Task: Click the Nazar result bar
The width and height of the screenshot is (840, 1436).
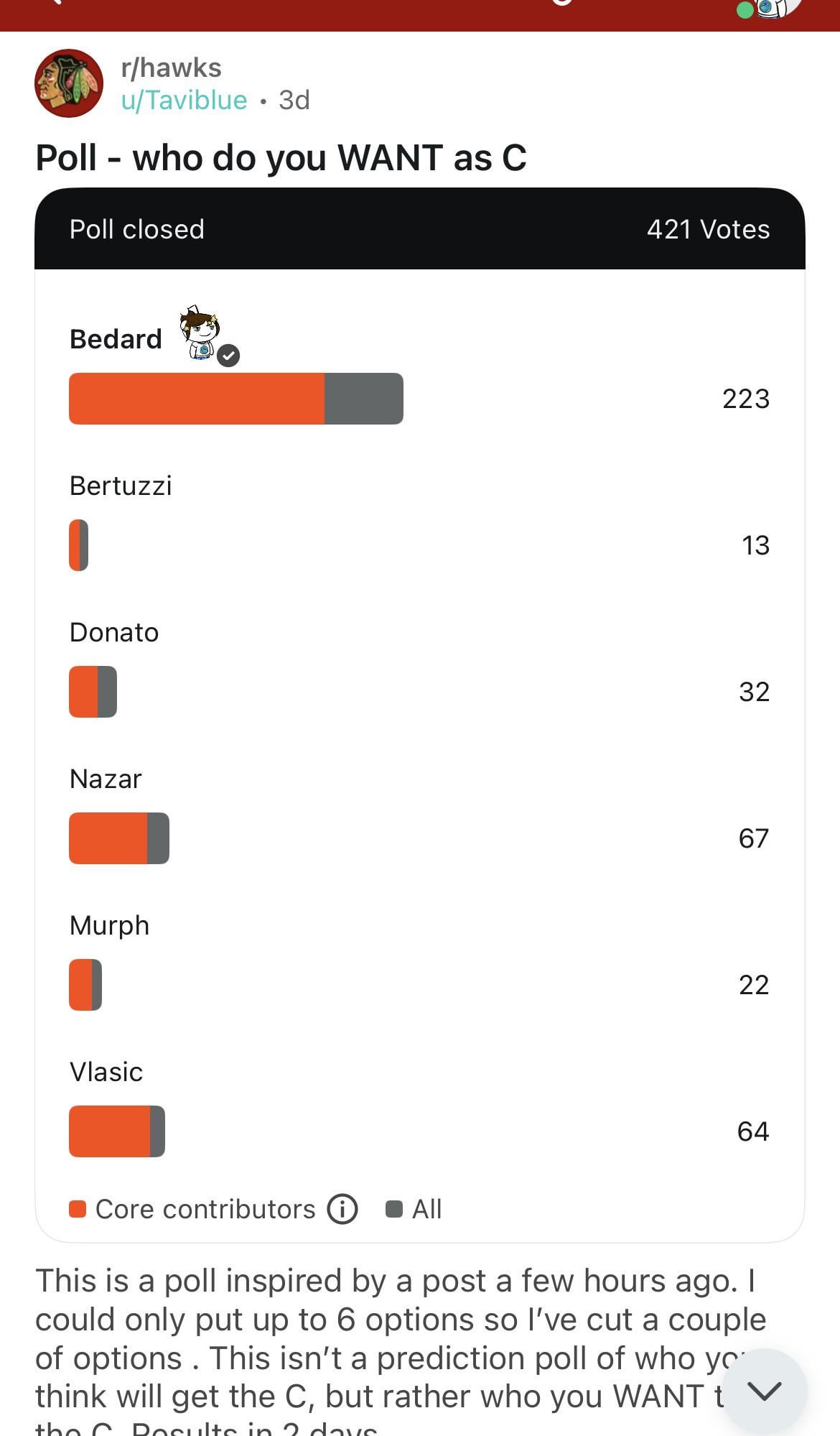Action: point(119,838)
